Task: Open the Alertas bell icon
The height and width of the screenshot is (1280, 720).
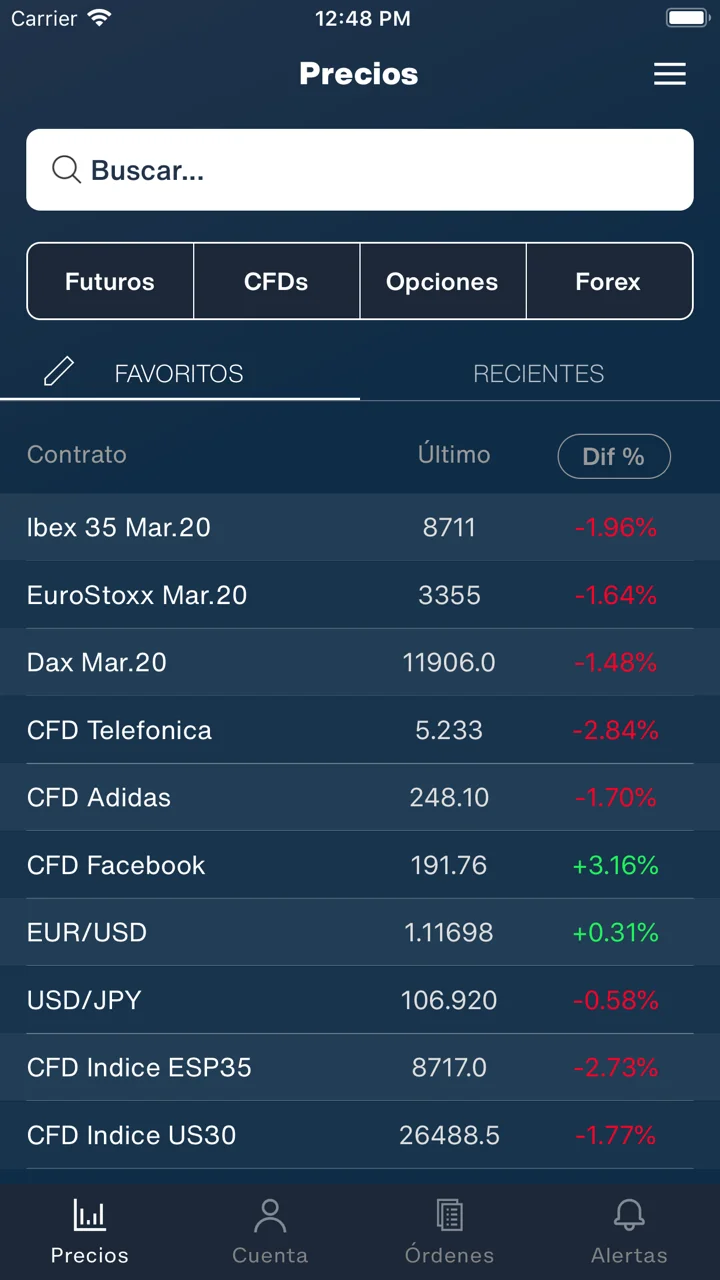Action: [x=629, y=1215]
